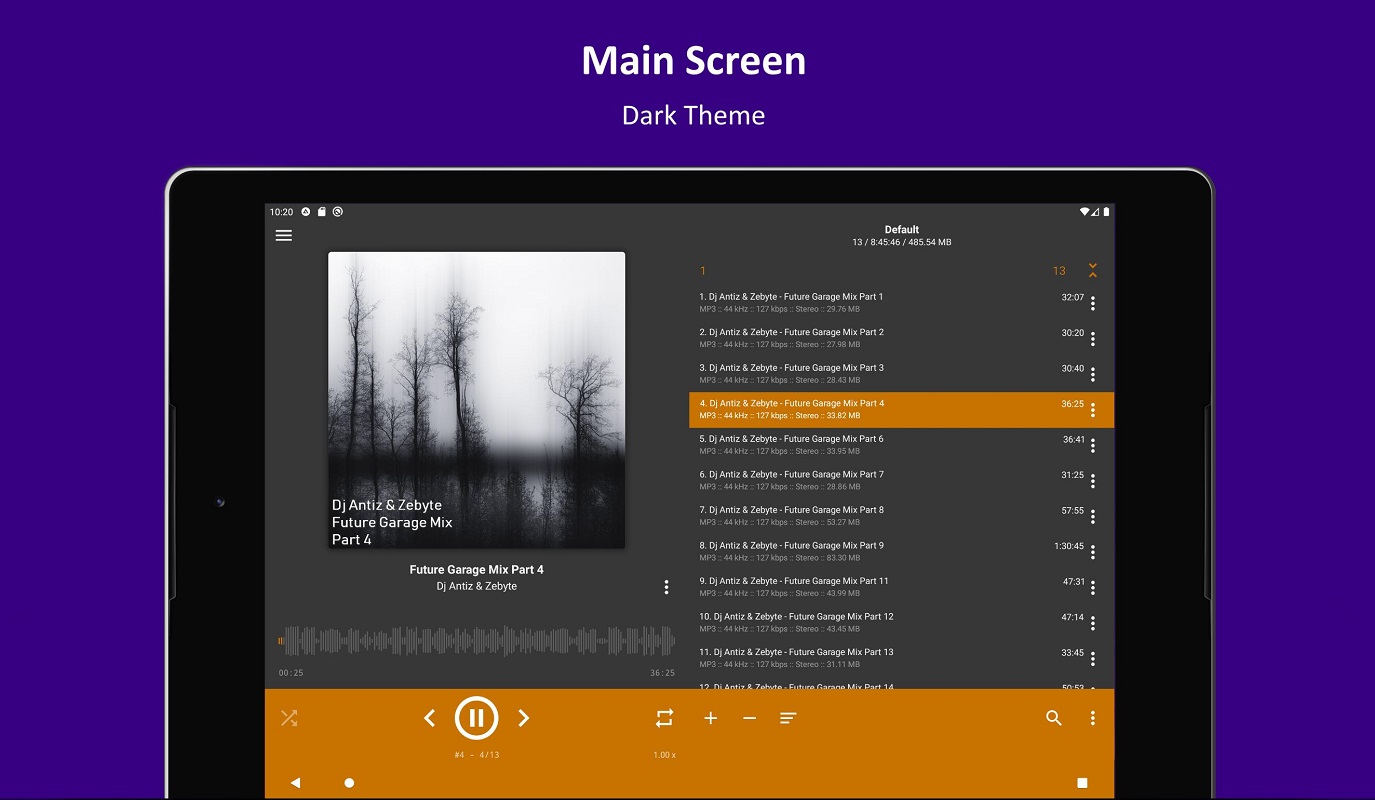Open the current song's three-dot menu
The height and width of the screenshot is (800, 1375).
click(666, 587)
